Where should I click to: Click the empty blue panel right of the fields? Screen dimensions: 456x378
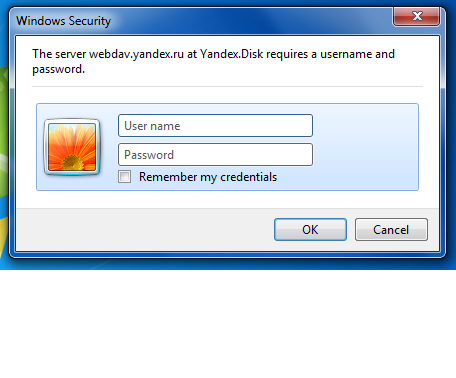(x=365, y=147)
